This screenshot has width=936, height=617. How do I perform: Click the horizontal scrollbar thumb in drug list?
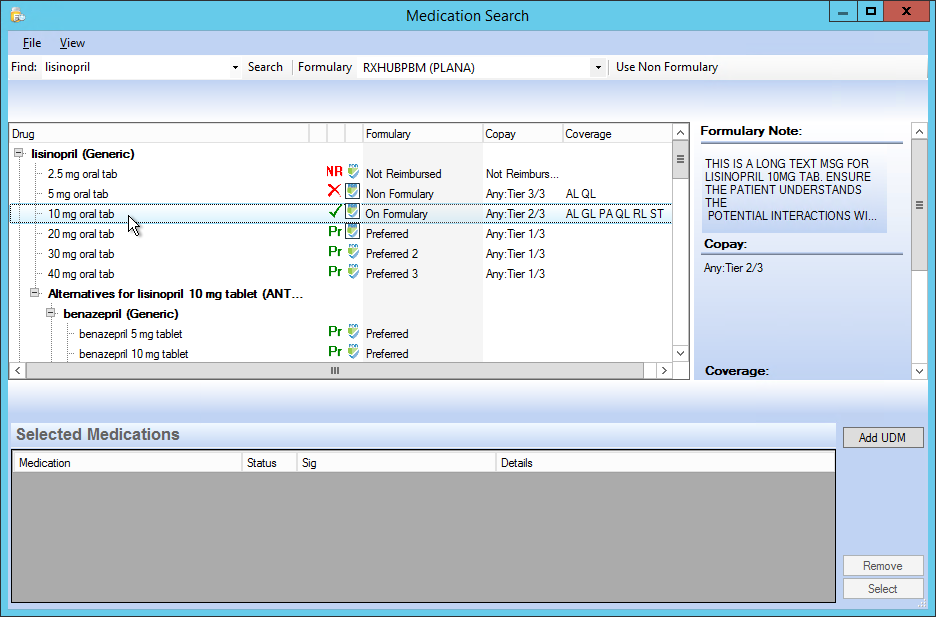(x=335, y=371)
